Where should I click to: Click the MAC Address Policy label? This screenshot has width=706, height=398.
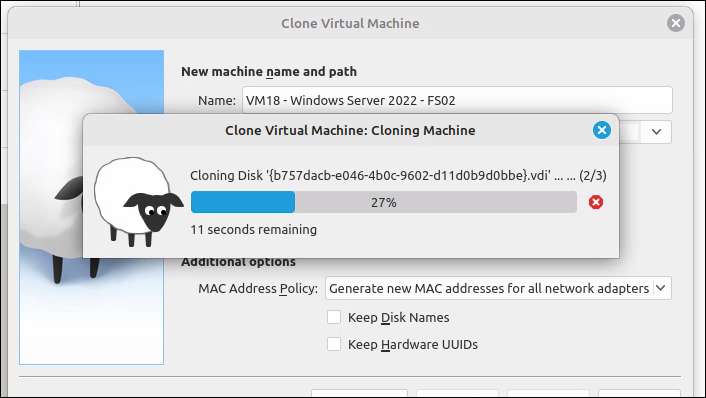(258, 288)
